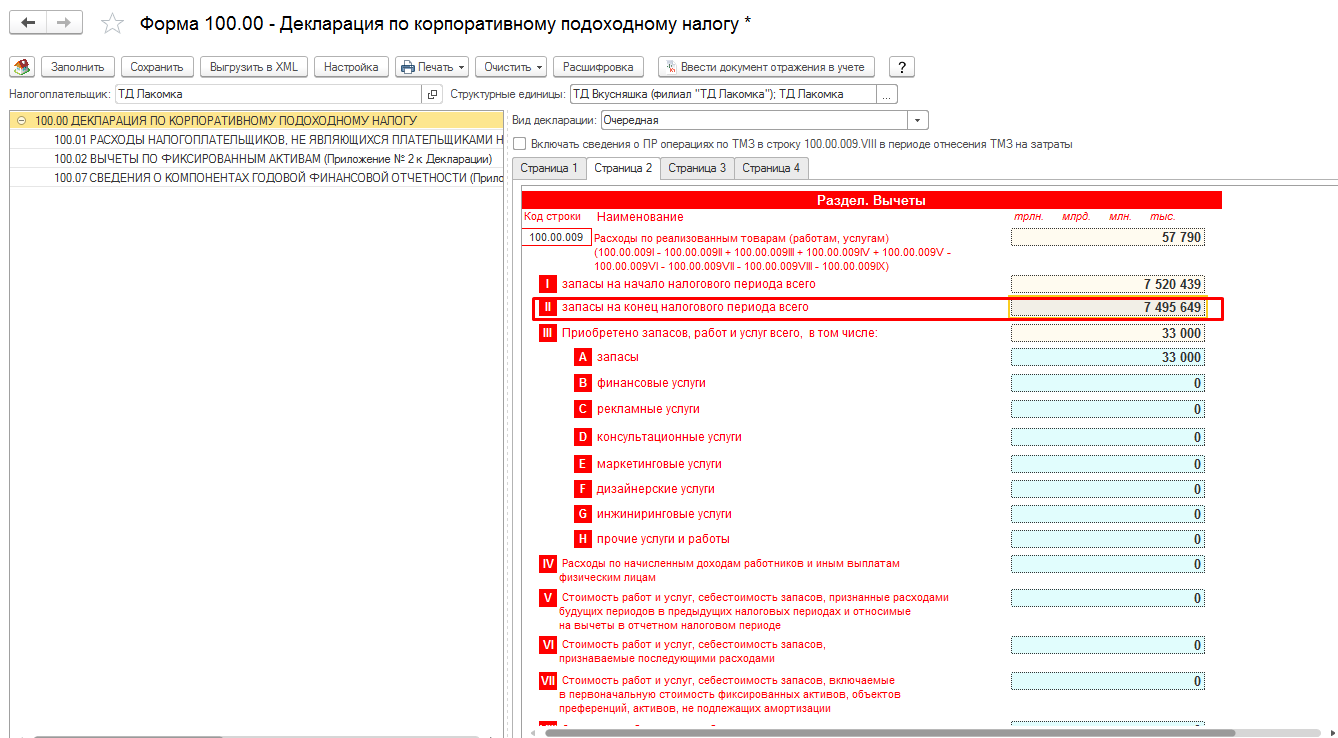Click the Заполнить button
The height and width of the screenshot is (738, 1338).
click(x=78, y=67)
